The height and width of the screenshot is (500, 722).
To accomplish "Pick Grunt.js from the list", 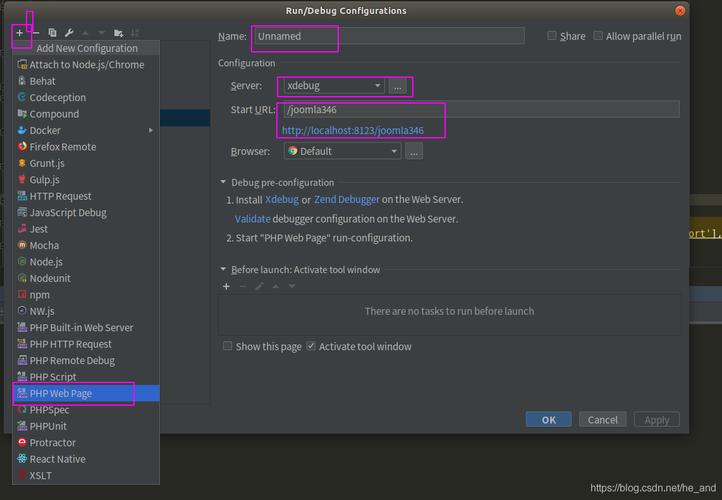I will pos(86,163).
